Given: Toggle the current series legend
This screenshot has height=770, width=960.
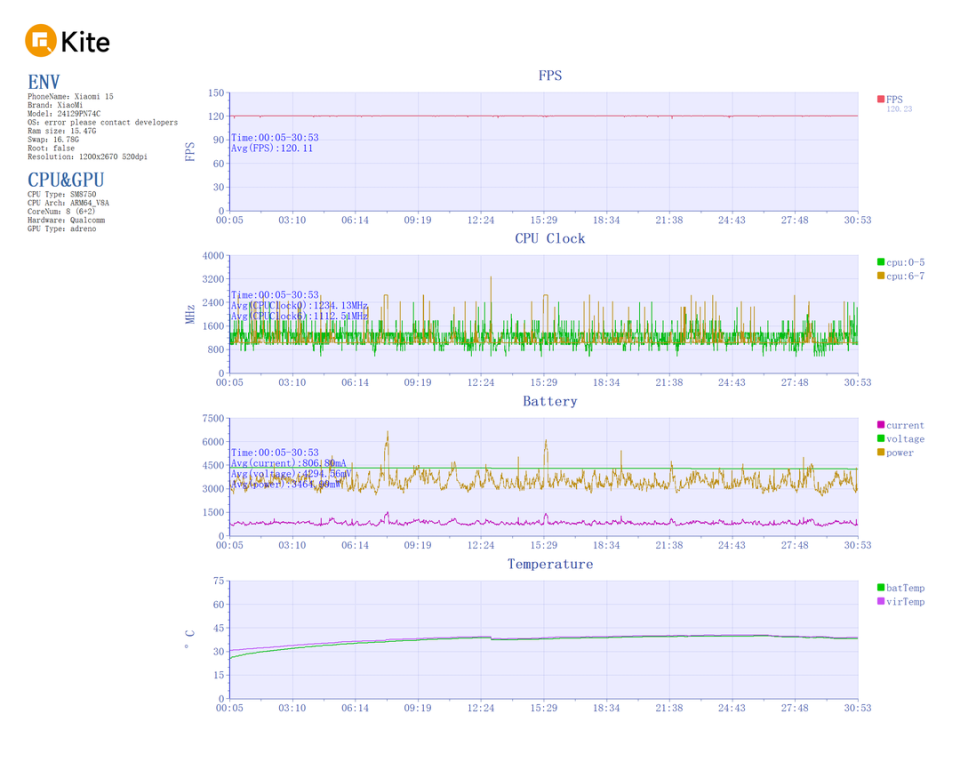Looking at the screenshot, I should (901, 425).
